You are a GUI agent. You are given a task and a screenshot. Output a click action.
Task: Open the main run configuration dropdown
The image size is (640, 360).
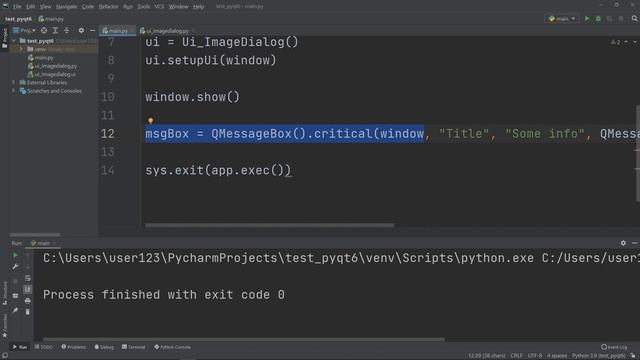[562, 19]
